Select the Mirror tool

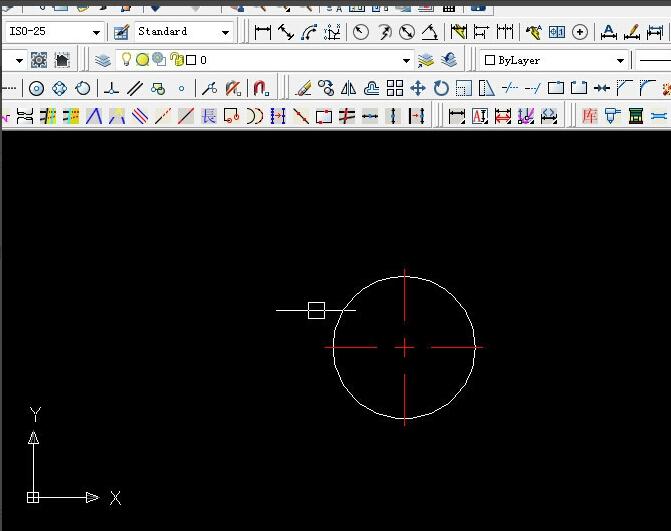349,88
